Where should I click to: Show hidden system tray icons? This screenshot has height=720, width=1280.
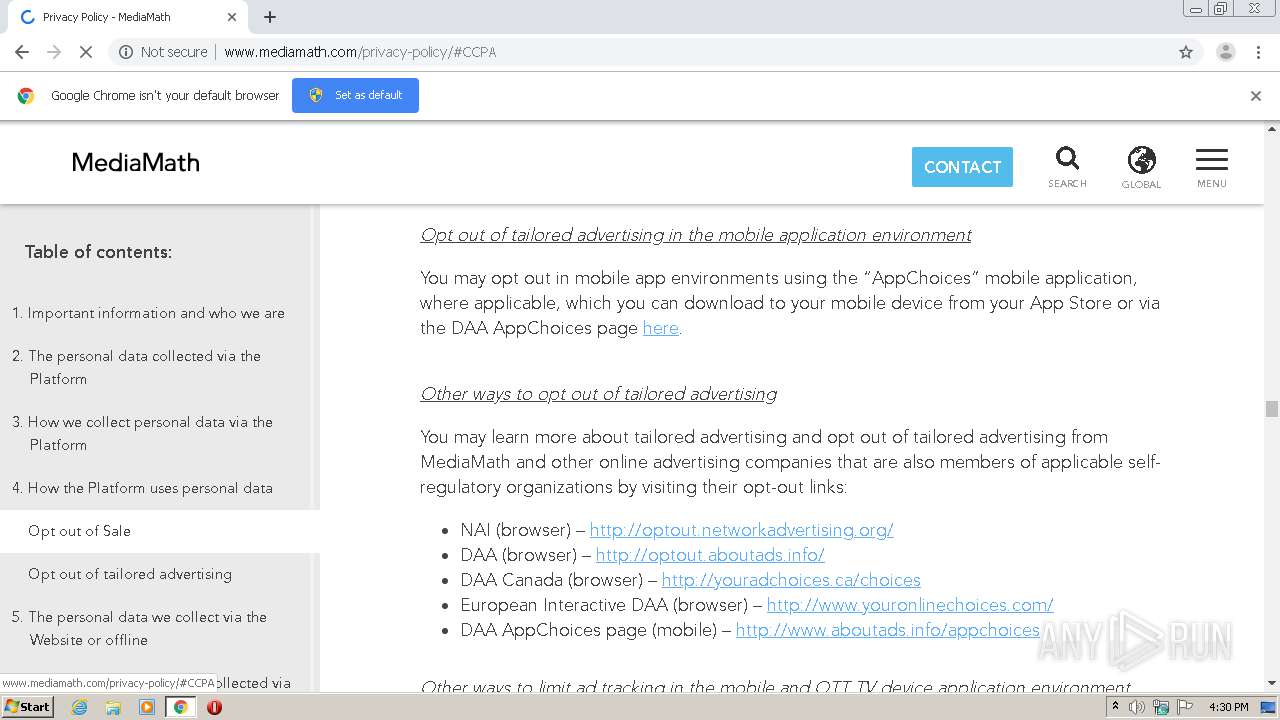click(1116, 707)
